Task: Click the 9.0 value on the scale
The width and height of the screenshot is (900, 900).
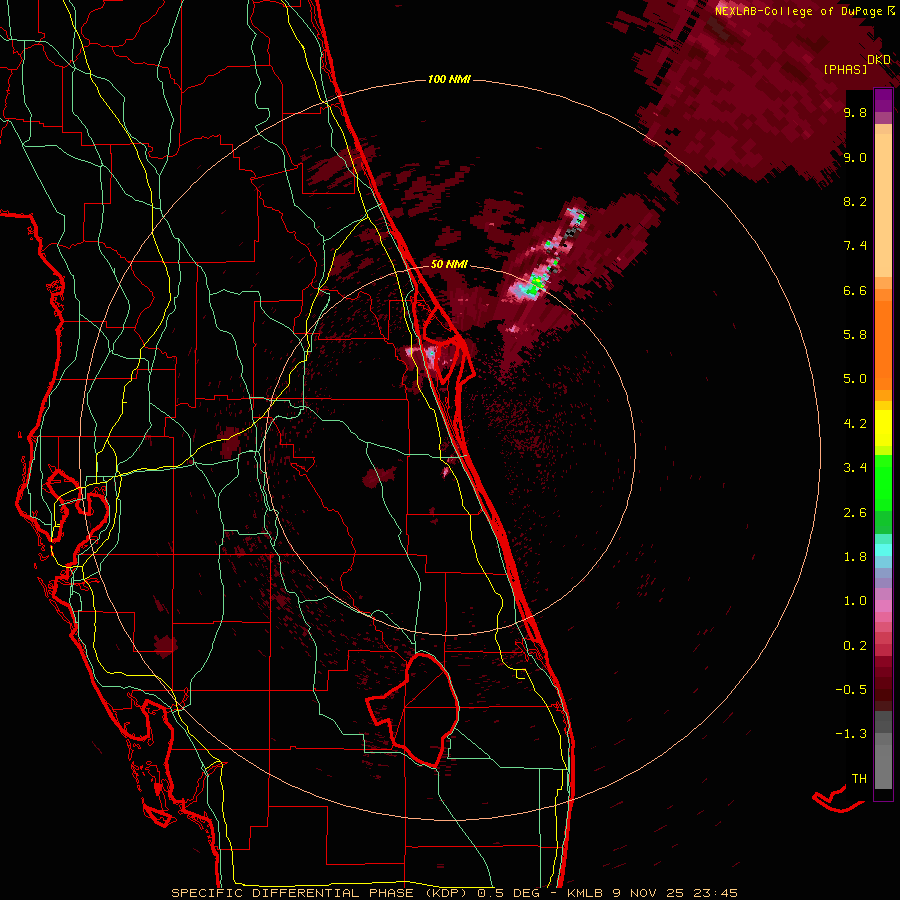Action: 855,157
